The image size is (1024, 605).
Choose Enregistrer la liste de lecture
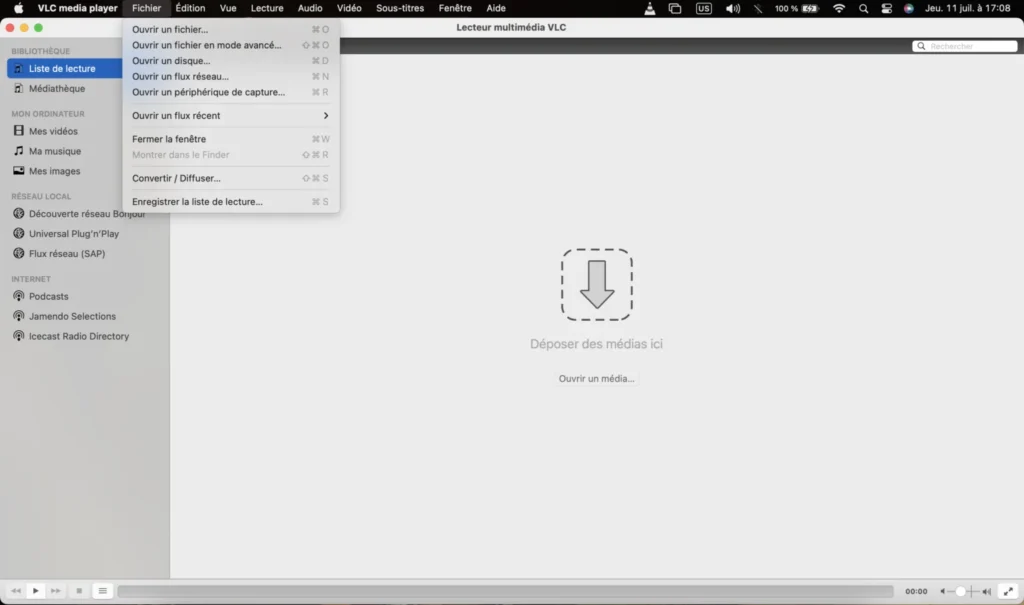[231, 202]
